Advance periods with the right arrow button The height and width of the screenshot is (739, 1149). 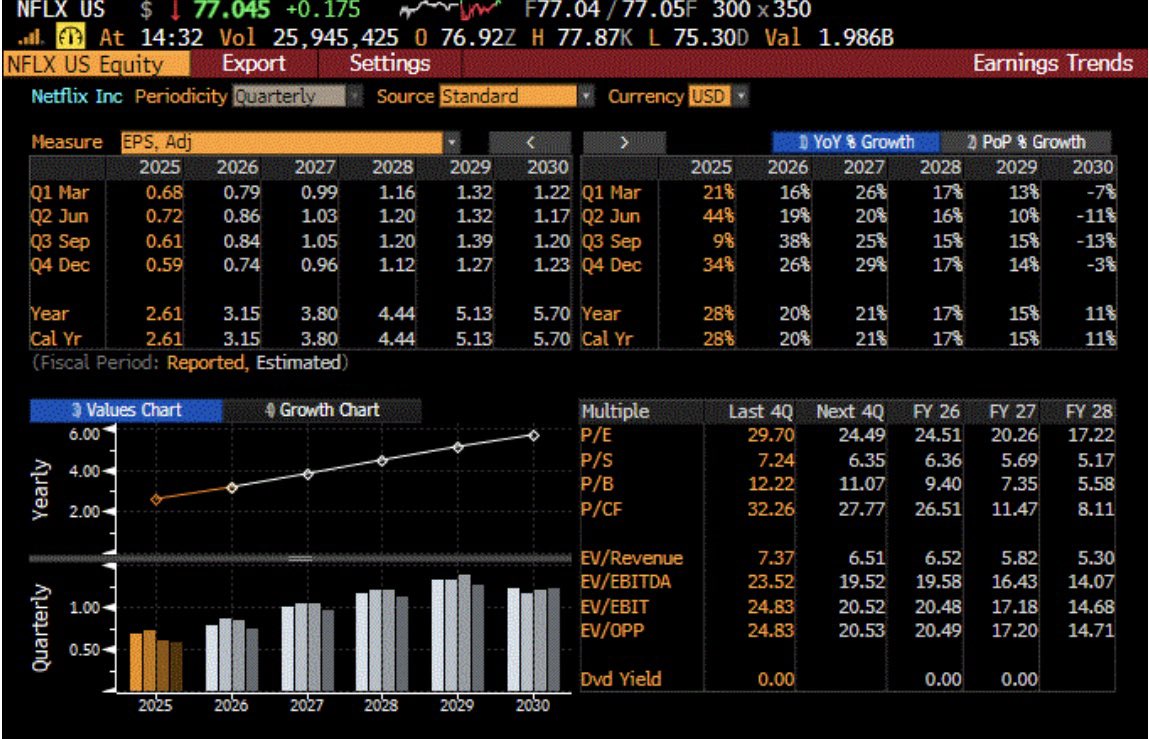tap(624, 142)
